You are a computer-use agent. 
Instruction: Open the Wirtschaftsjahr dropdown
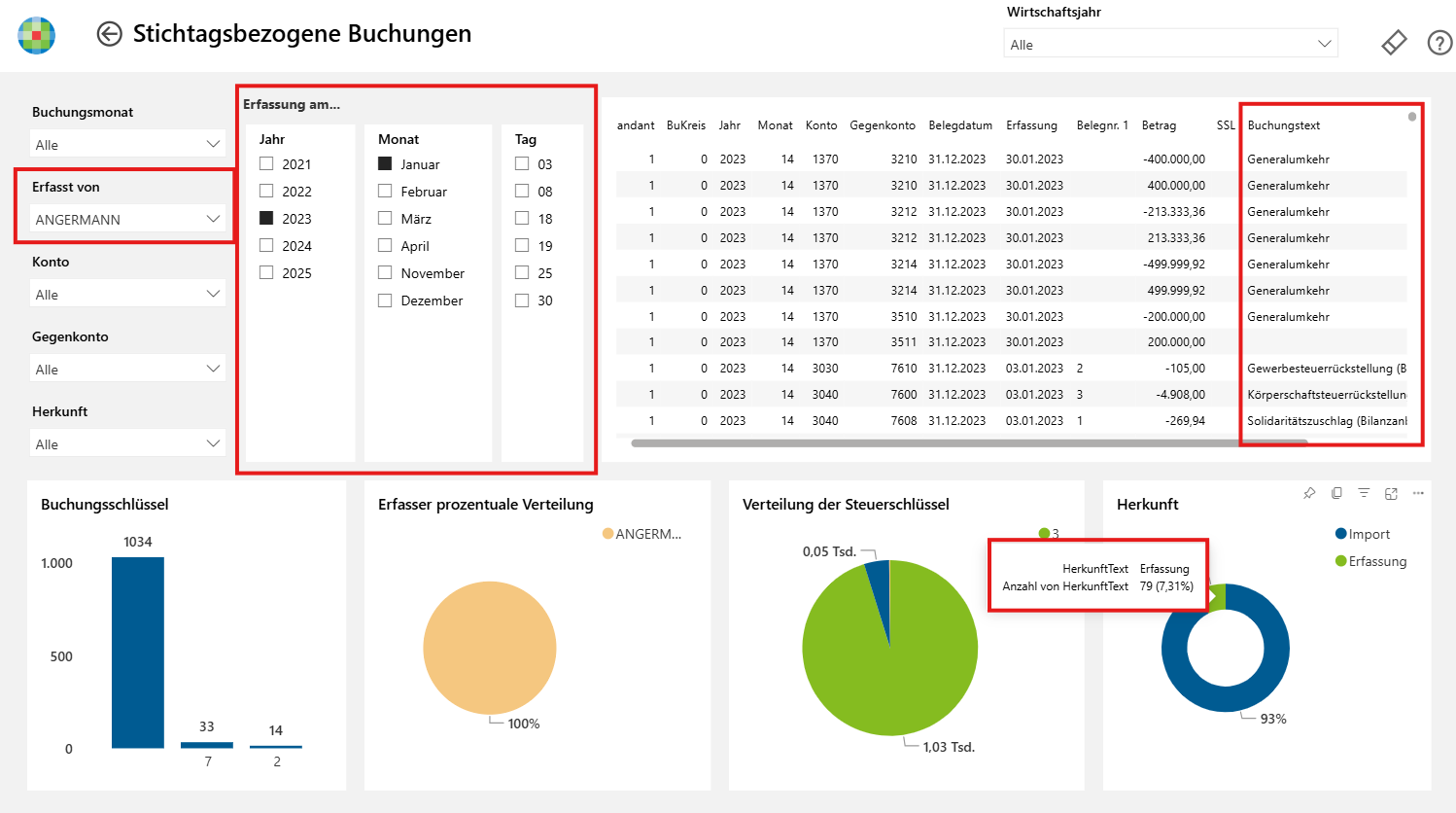[1170, 44]
